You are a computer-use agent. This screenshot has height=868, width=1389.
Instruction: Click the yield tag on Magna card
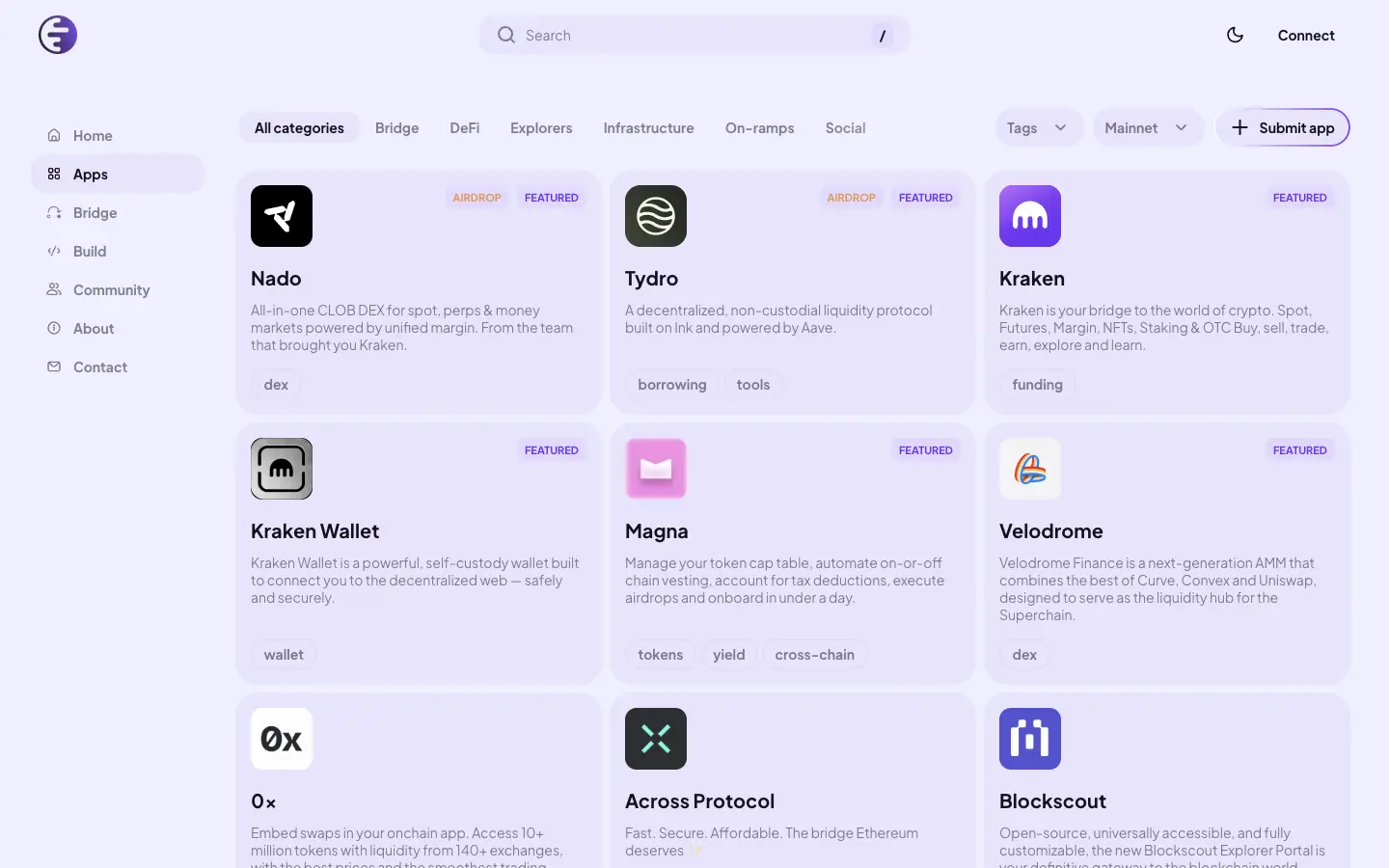click(x=729, y=654)
